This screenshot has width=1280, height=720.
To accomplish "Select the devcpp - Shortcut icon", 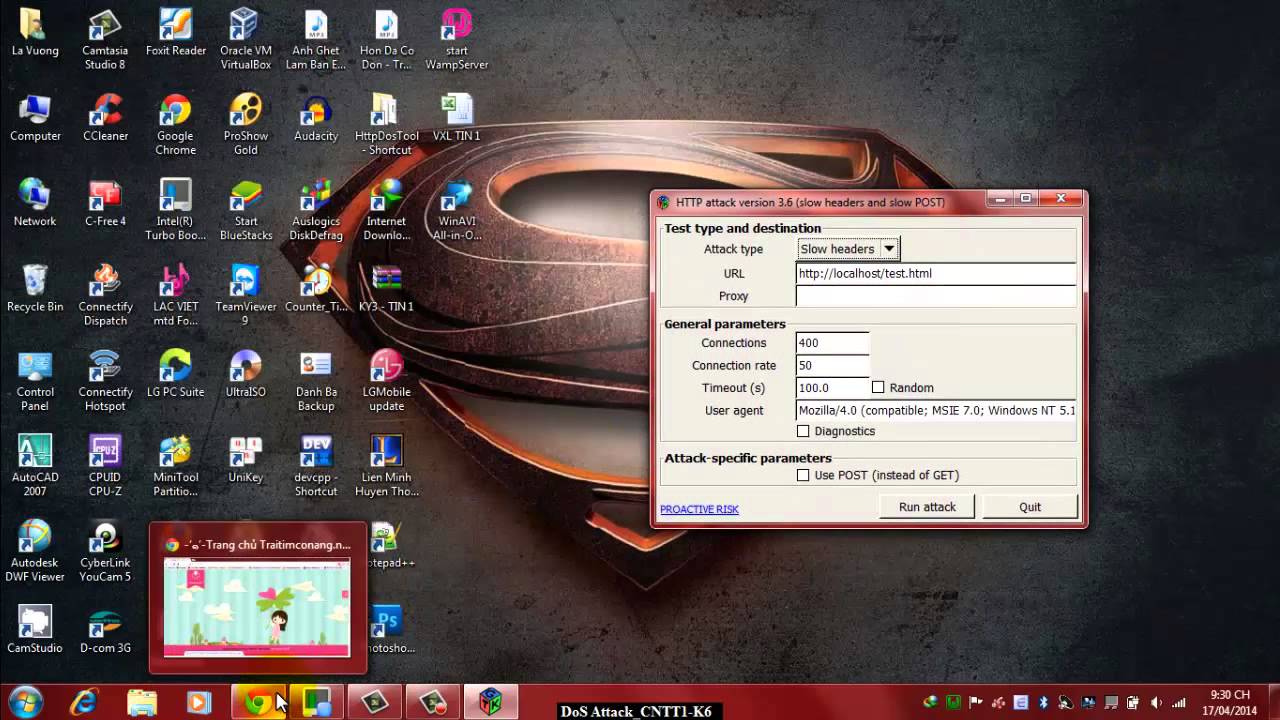I will (x=316, y=466).
